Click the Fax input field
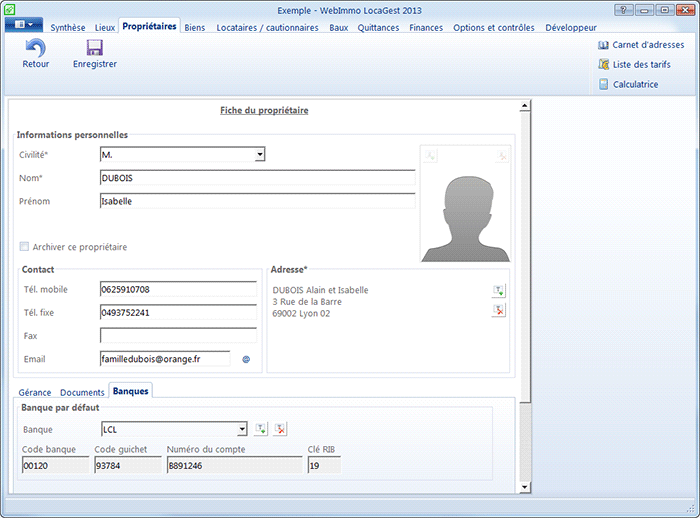Viewport: 700px width, 518px height. click(x=178, y=336)
